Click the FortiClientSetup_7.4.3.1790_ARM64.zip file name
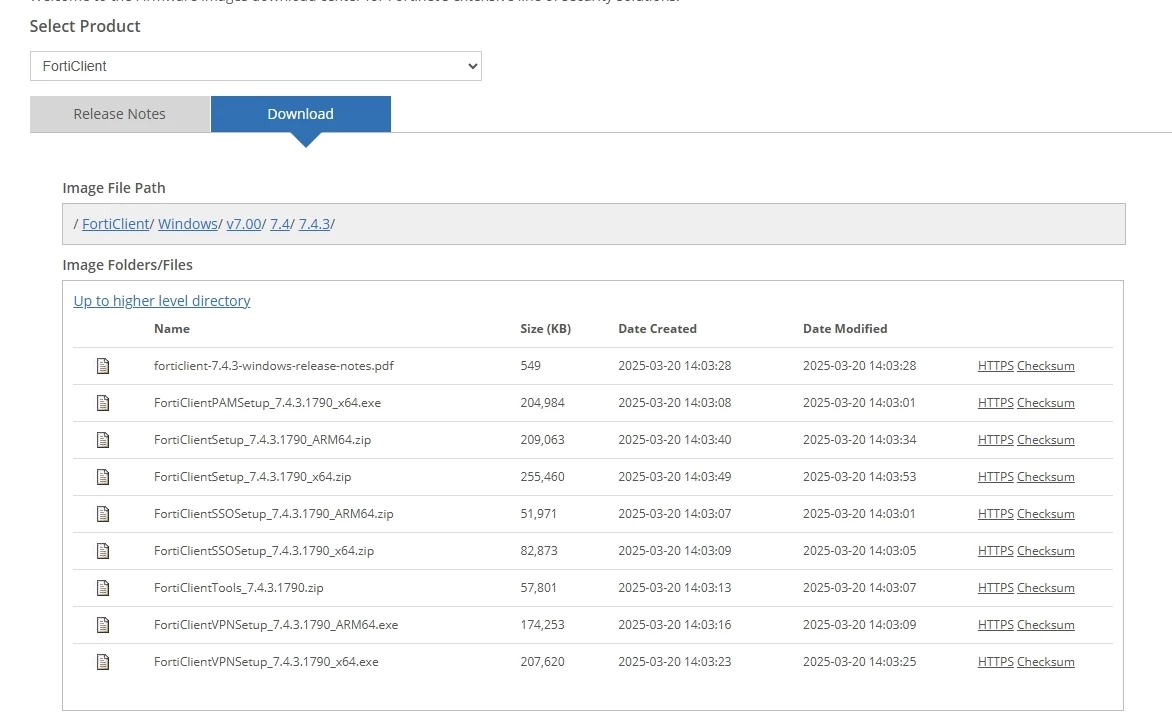This screenshot has width=1172, height=727. coord(262,439)
